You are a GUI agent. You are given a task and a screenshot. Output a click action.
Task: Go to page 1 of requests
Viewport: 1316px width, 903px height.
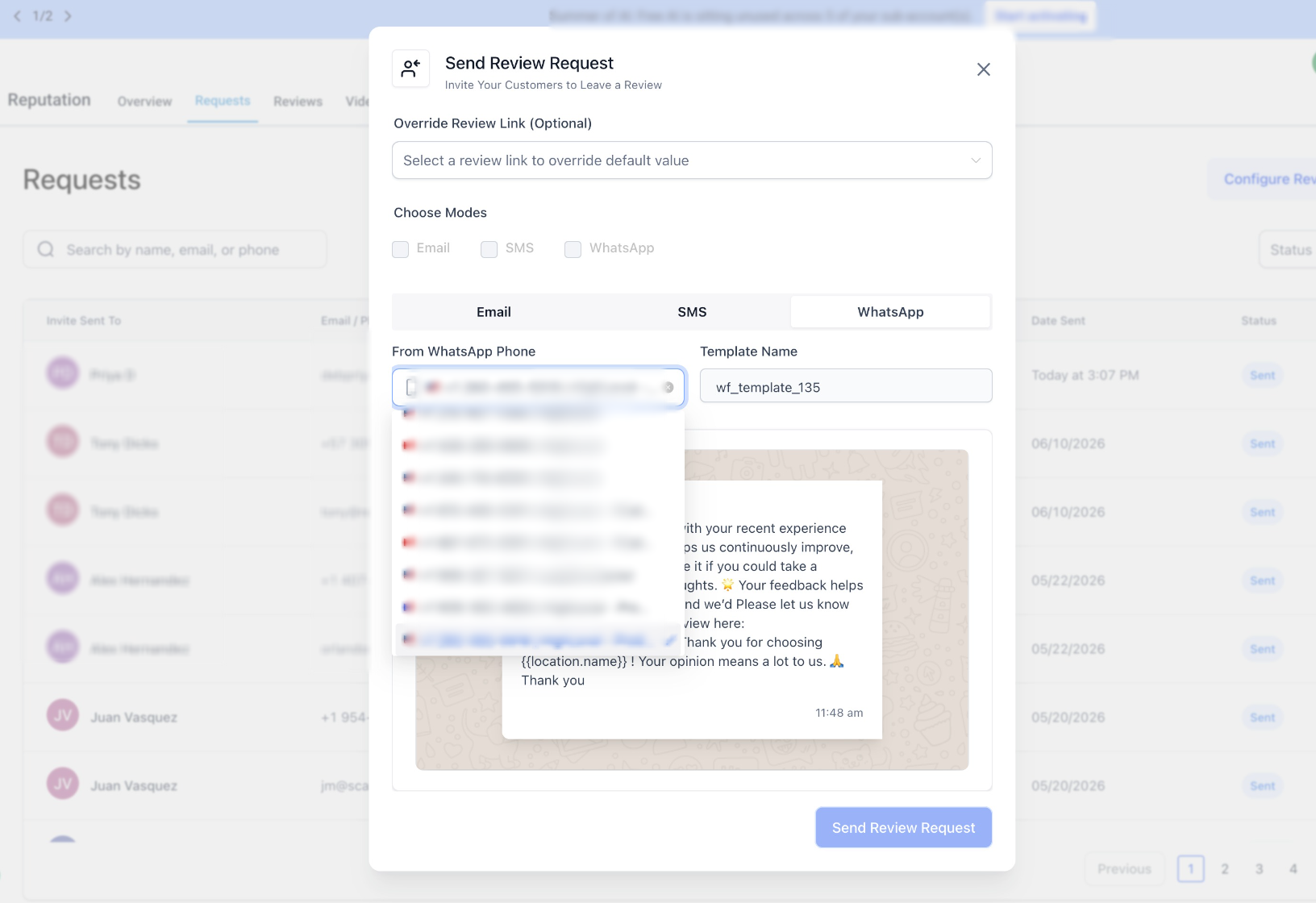(1191, 869)
